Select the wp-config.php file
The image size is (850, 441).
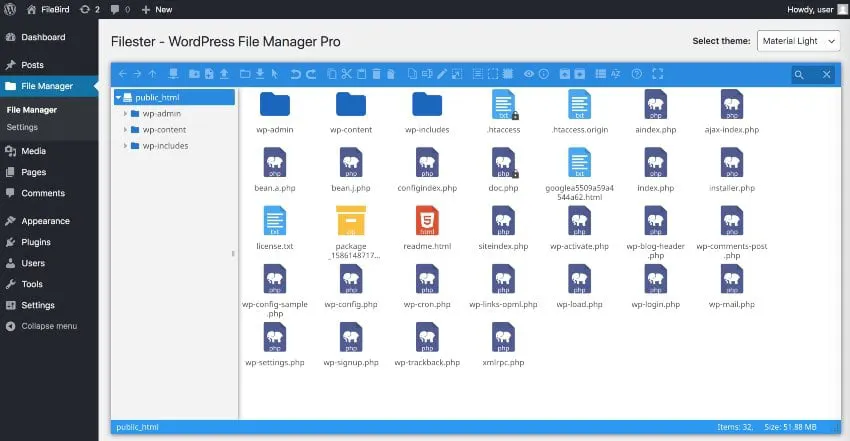tap(351, 286)
